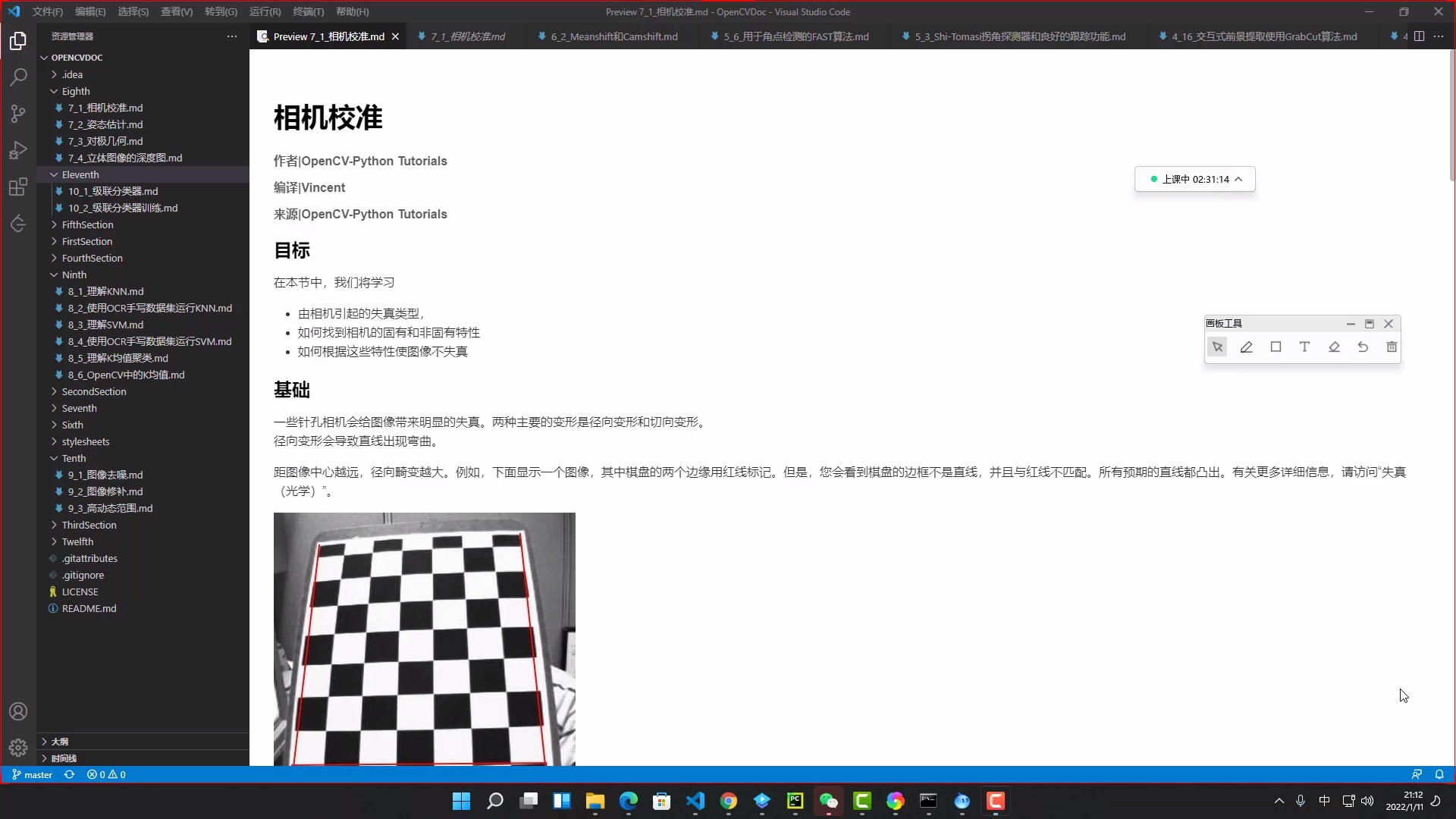Select the text tool in the drawing toolbar
1456x819 pixels.
point(1304,347)
